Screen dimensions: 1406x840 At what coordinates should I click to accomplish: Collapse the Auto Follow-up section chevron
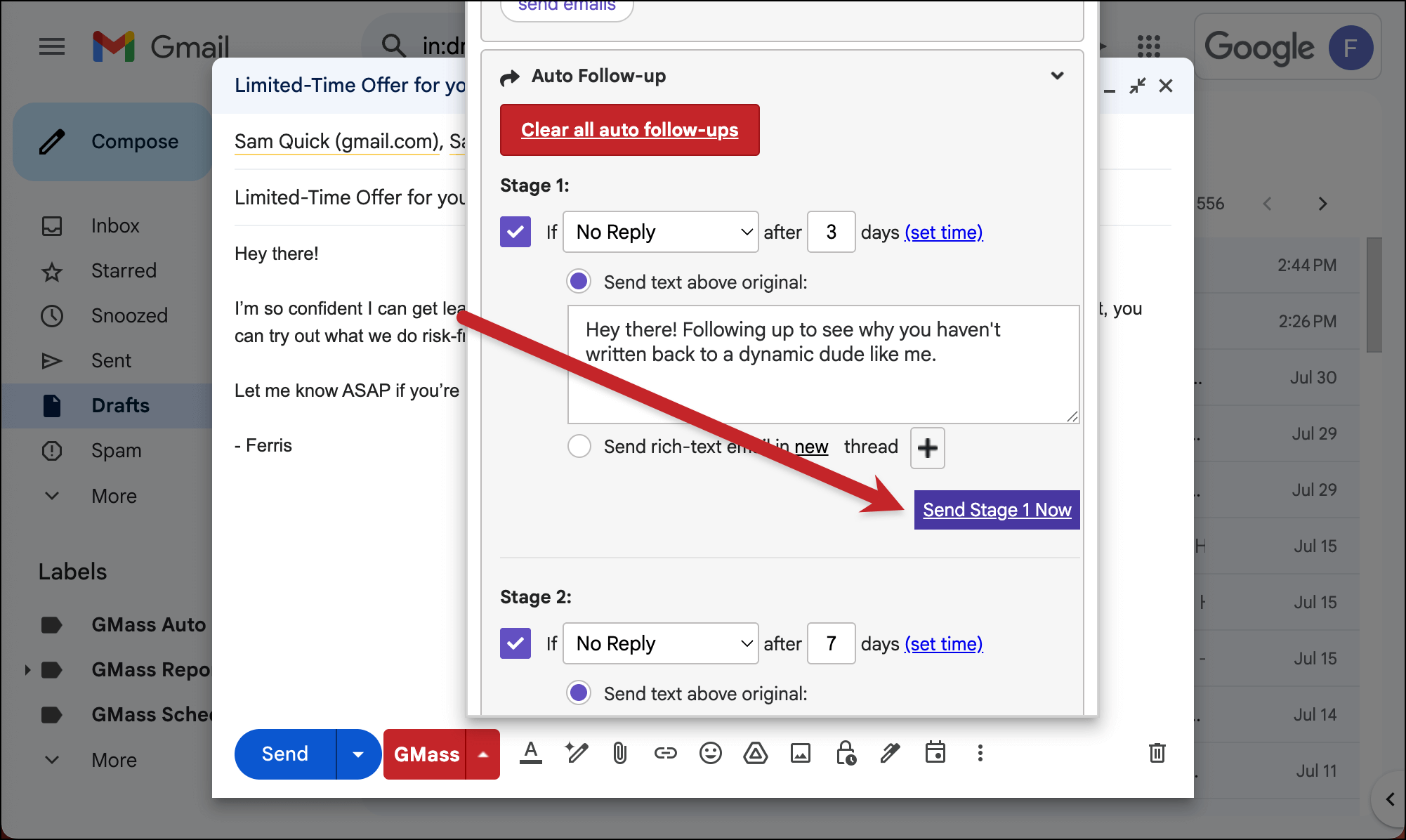coord(1057,76)
